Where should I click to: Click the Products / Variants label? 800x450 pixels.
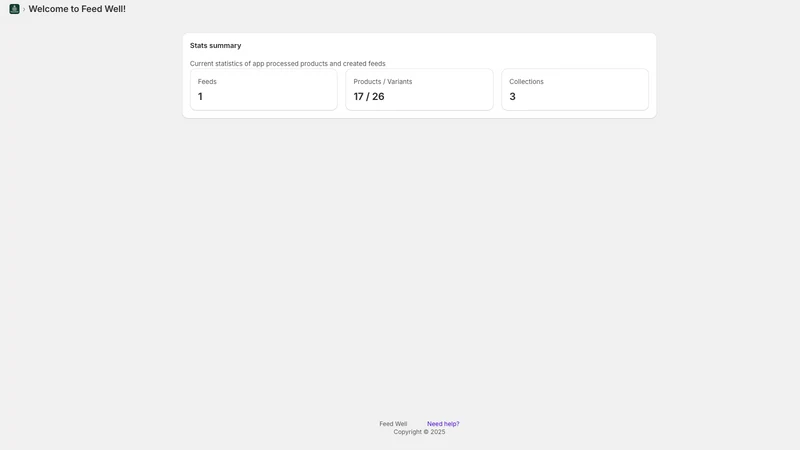click(x=383, y=82)
